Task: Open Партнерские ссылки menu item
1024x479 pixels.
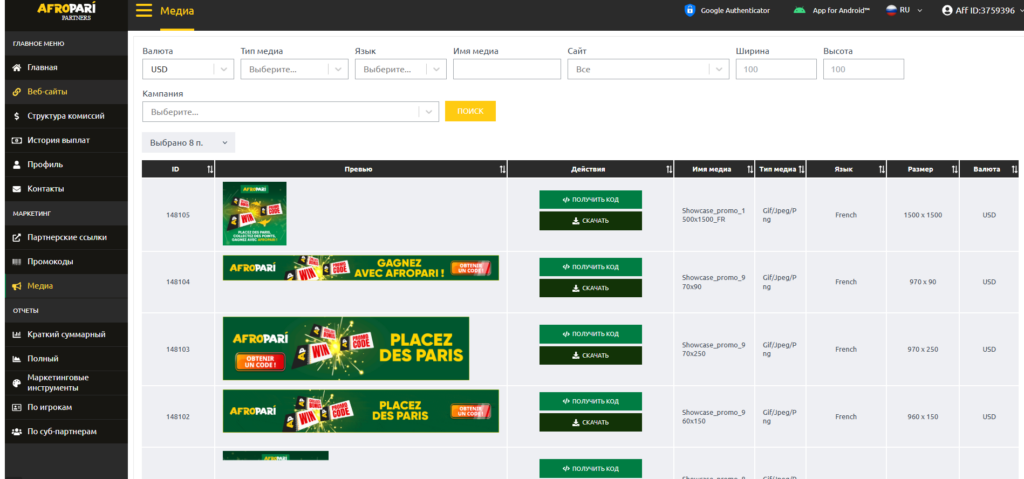Action: click(x=66, y=237)
